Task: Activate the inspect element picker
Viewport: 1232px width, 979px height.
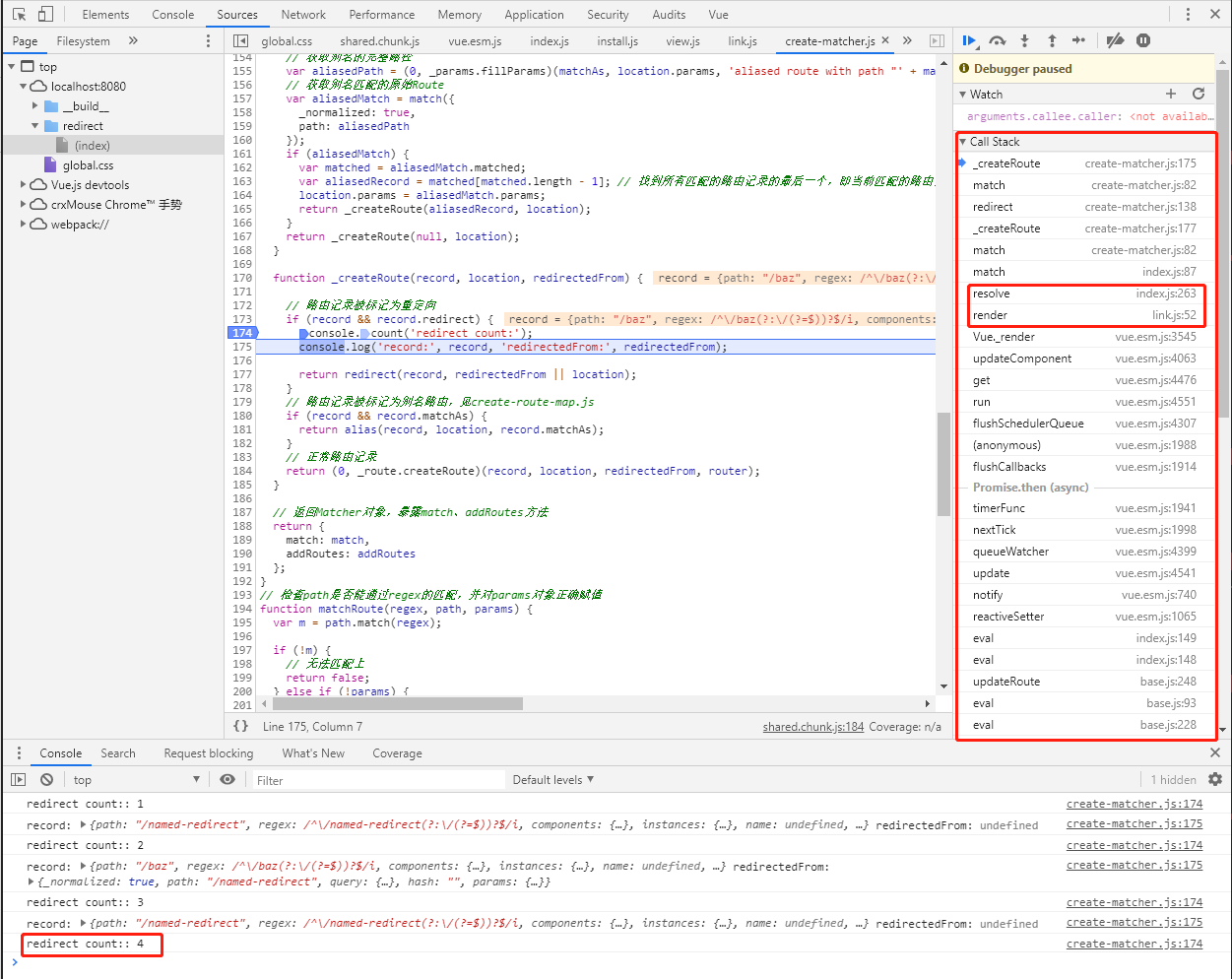Action: 18,14
